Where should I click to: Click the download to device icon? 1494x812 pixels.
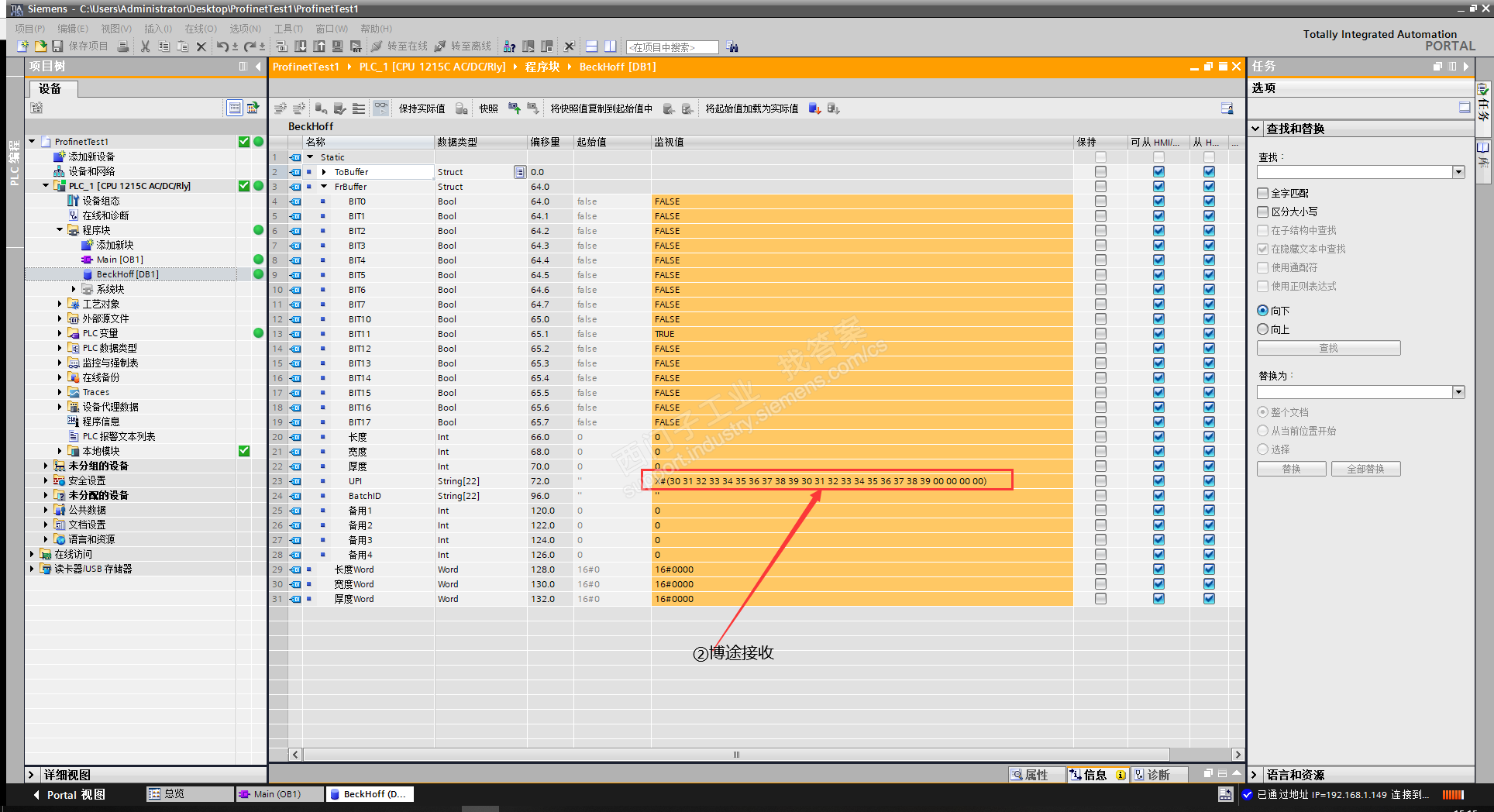[301, 46]
